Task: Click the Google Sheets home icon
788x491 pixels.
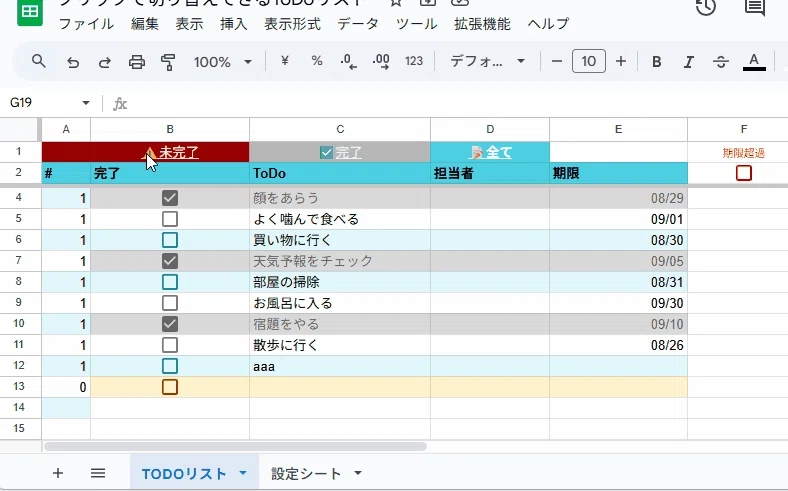Action: [30, 12]
